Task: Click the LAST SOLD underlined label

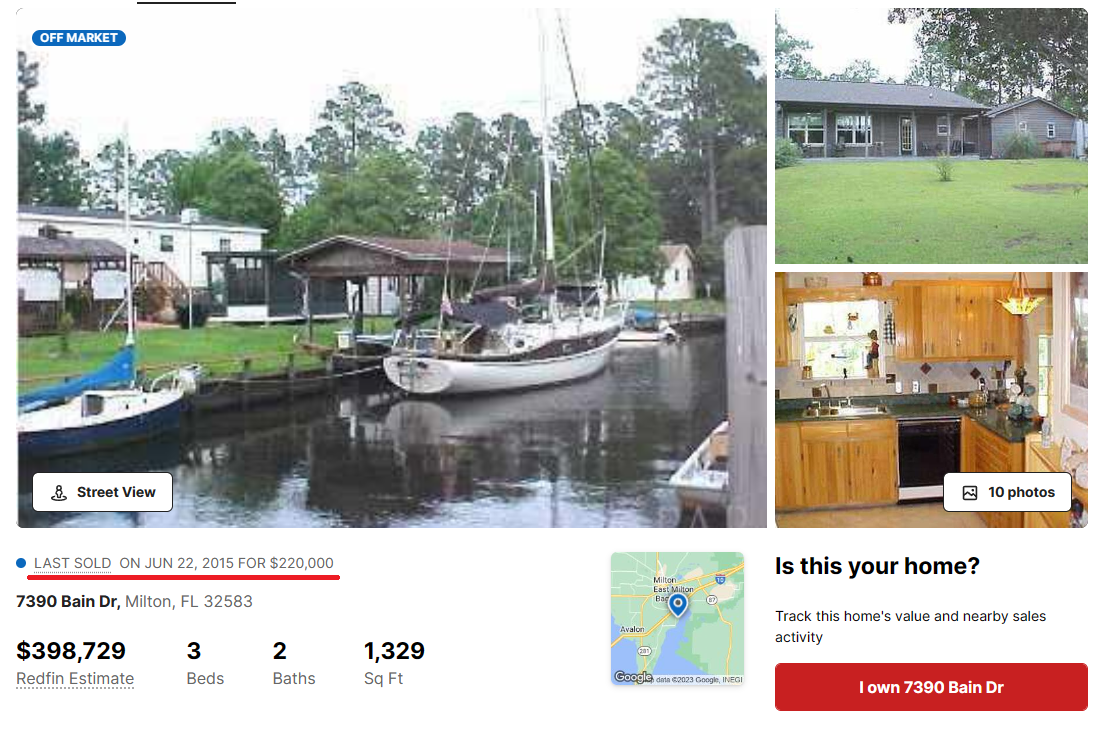Action: point(72,563)
